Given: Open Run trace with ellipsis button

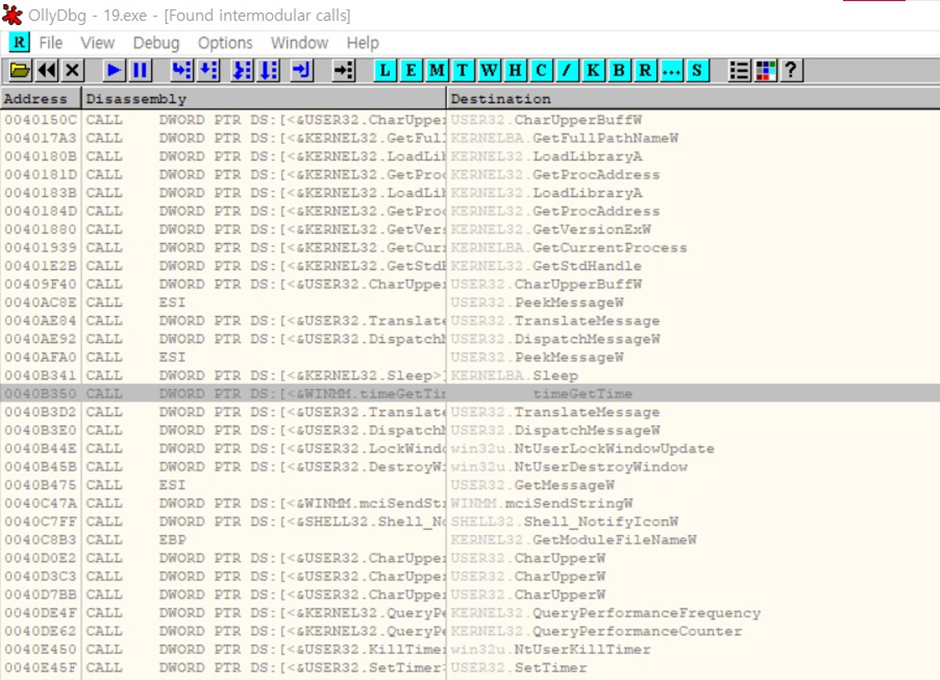Looking at the screenshot, I should pyautogui.click(x=671, y=71).
